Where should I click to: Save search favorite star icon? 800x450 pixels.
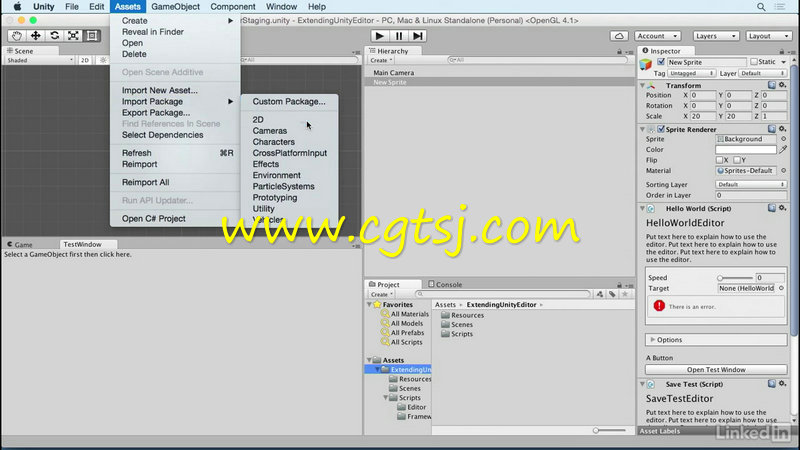click(625, 294)
